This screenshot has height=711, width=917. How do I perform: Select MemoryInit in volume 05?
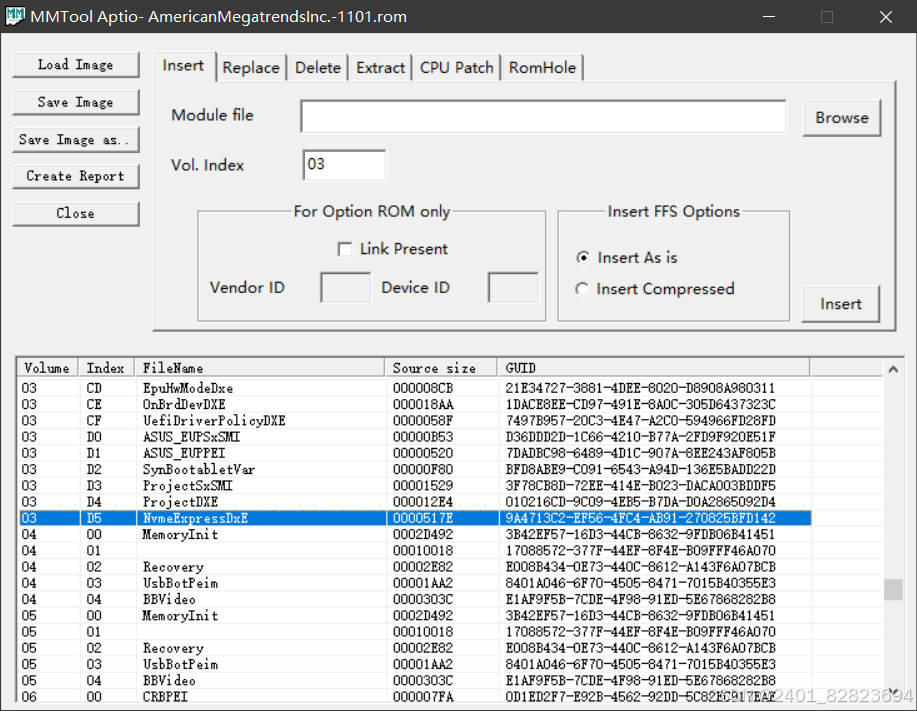tap(415, 616)
